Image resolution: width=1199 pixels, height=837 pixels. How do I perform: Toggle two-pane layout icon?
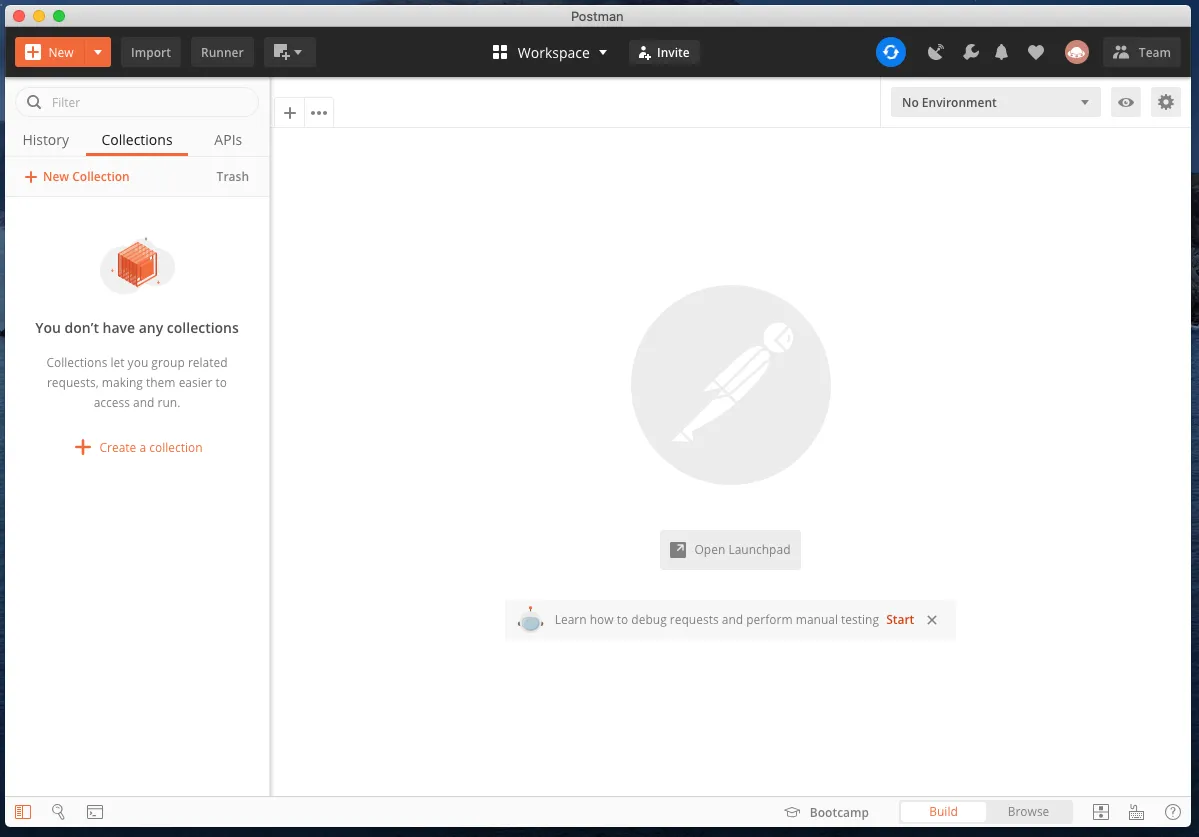coord(1101,812)
